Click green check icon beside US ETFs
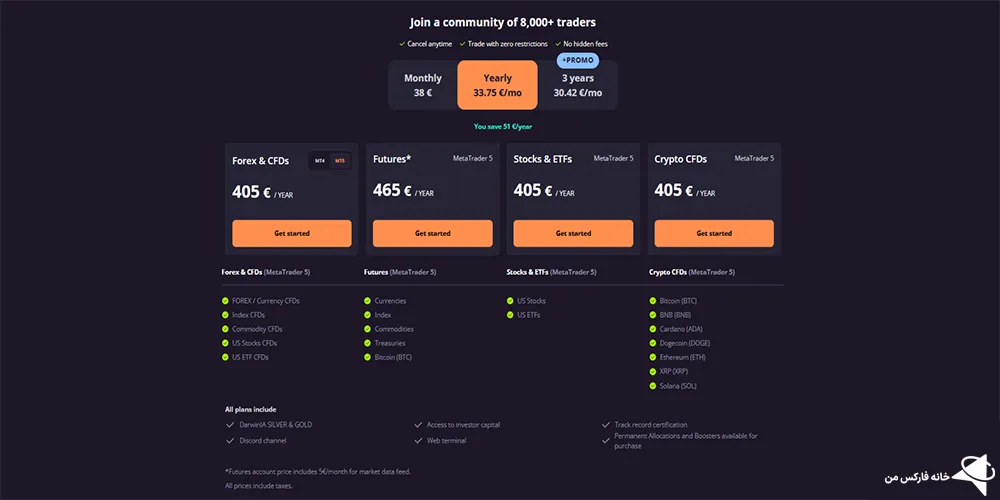This screenshot has width=1000, height=500. click(510, 314)
